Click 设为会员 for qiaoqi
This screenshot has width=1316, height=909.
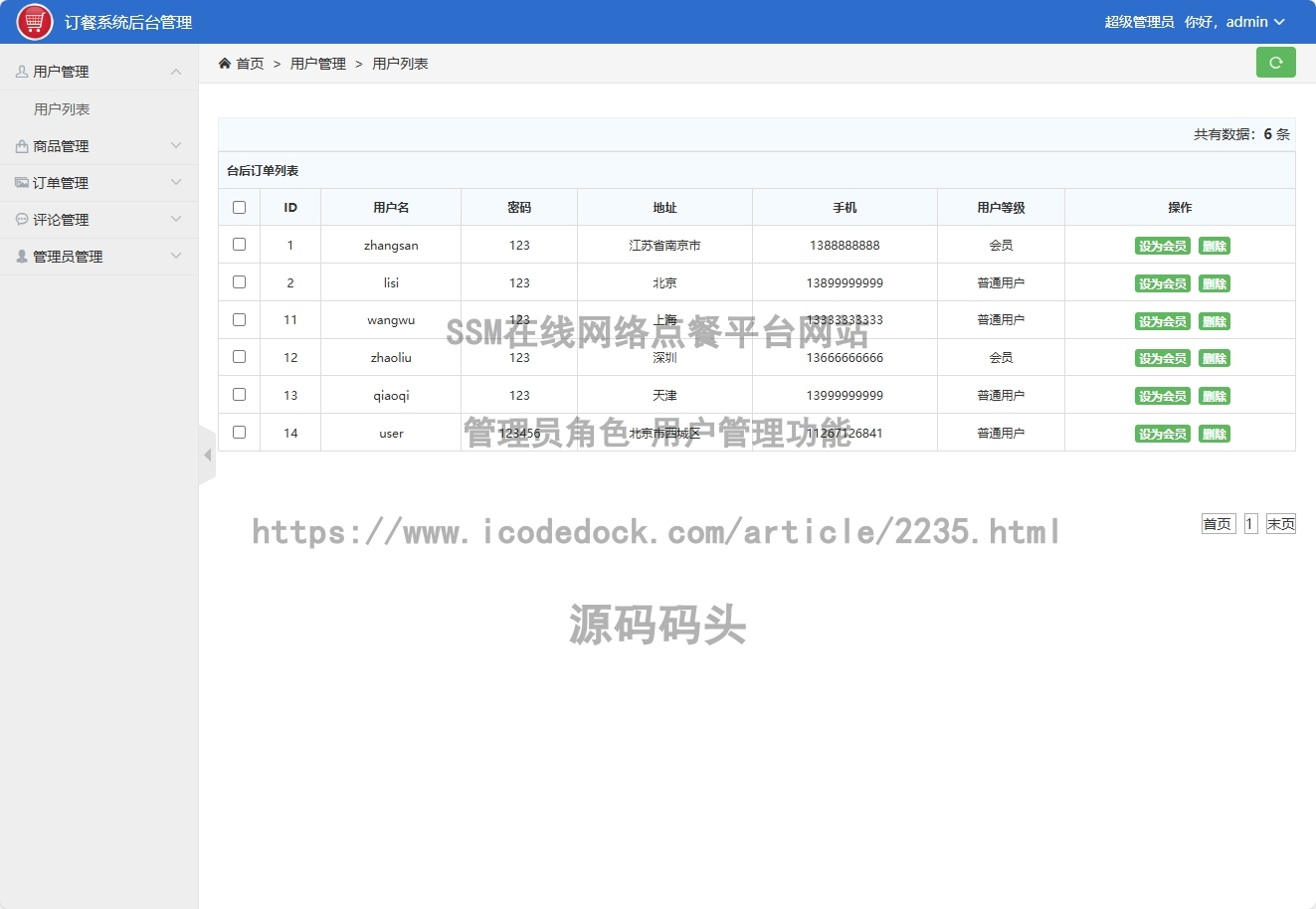(x=1162, y=396)
